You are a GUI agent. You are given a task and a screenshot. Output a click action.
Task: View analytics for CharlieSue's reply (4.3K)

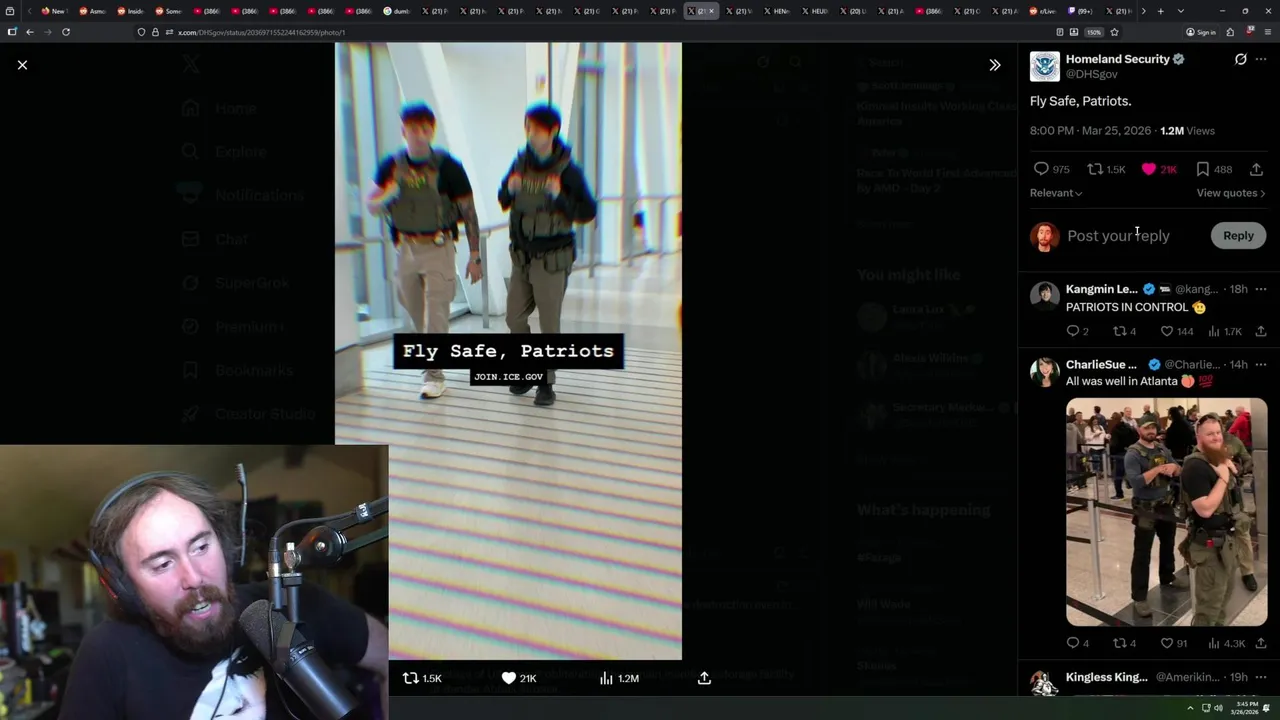coord(1227,643)
